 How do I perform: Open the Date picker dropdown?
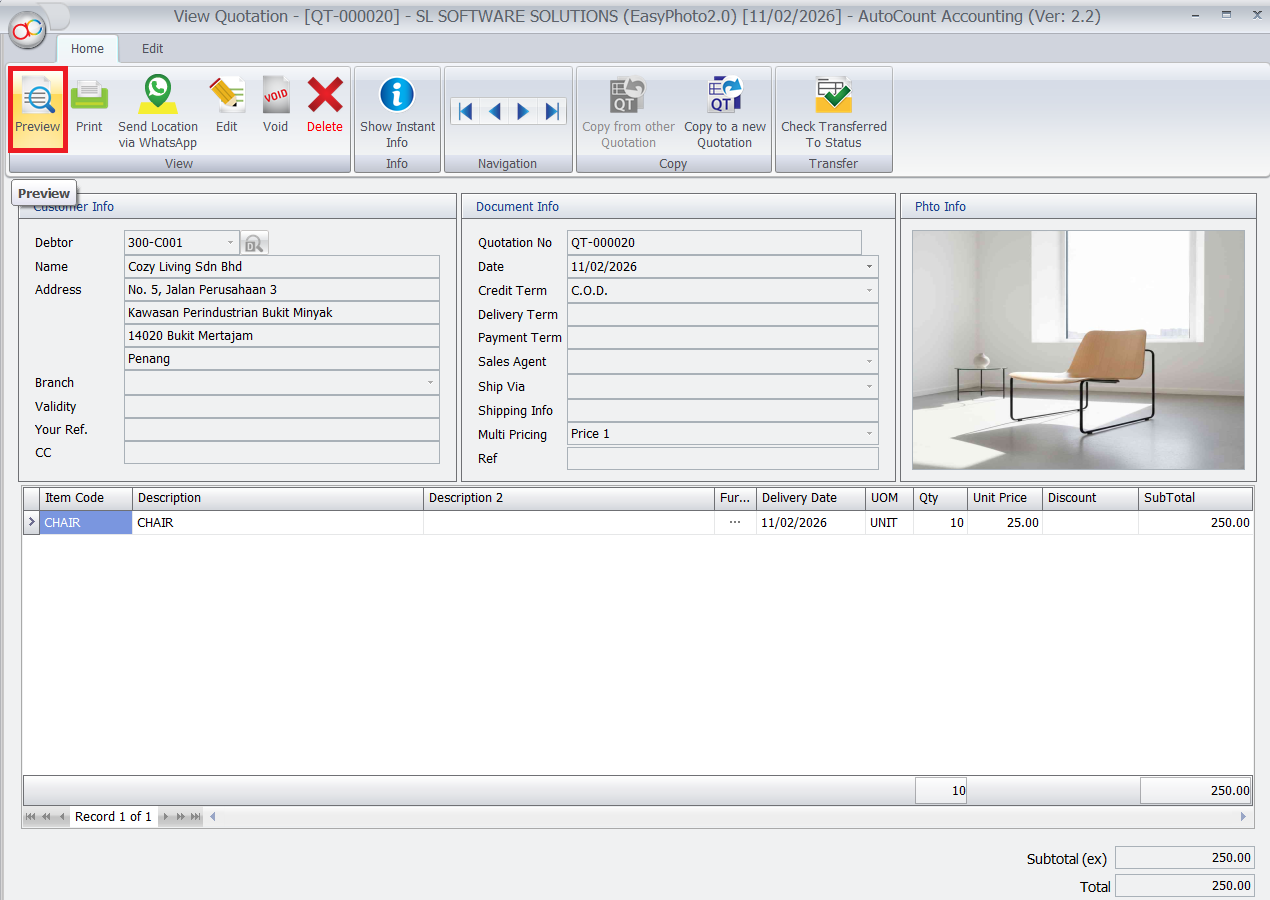[869, 267]
